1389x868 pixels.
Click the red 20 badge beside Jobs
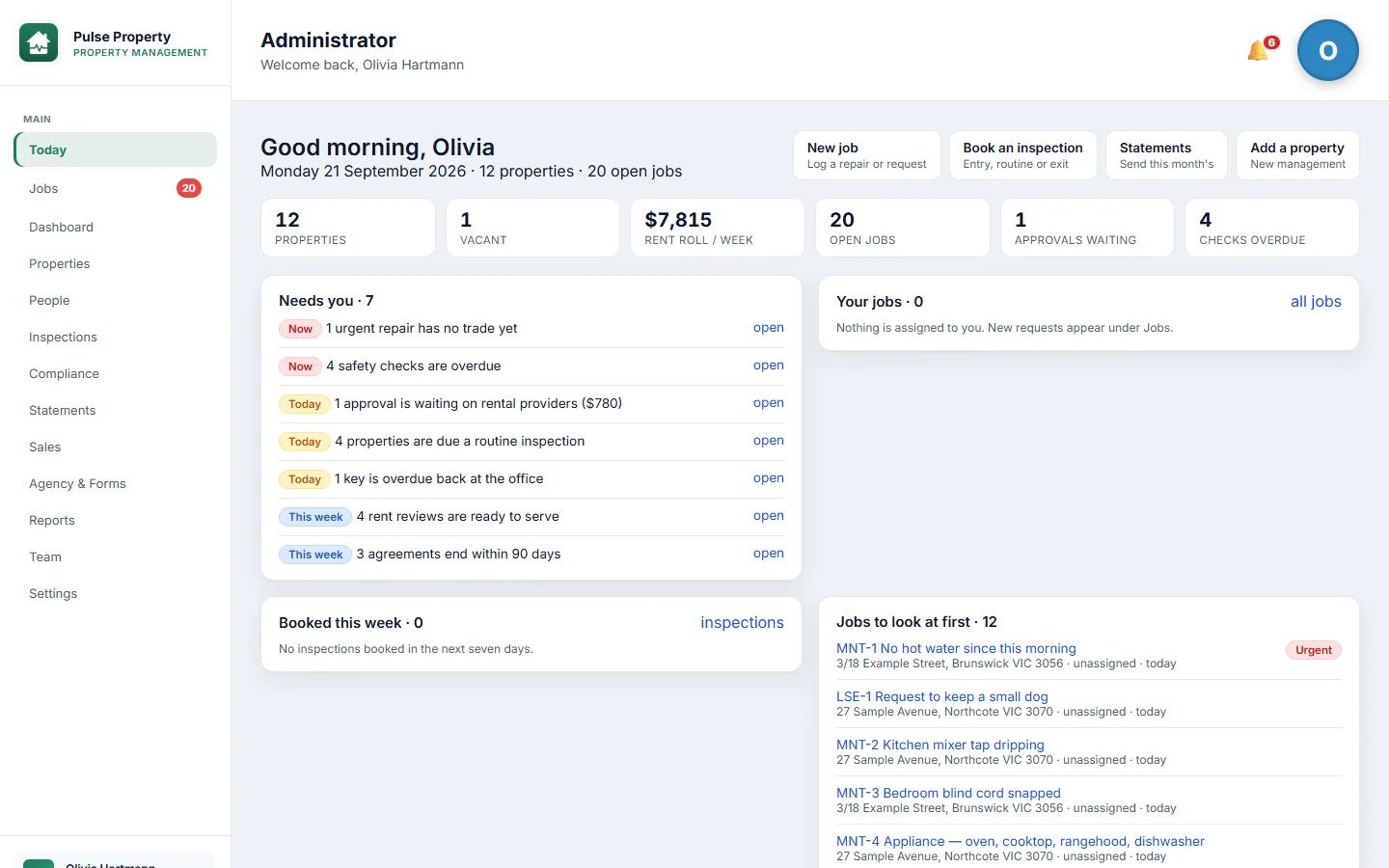189,188
